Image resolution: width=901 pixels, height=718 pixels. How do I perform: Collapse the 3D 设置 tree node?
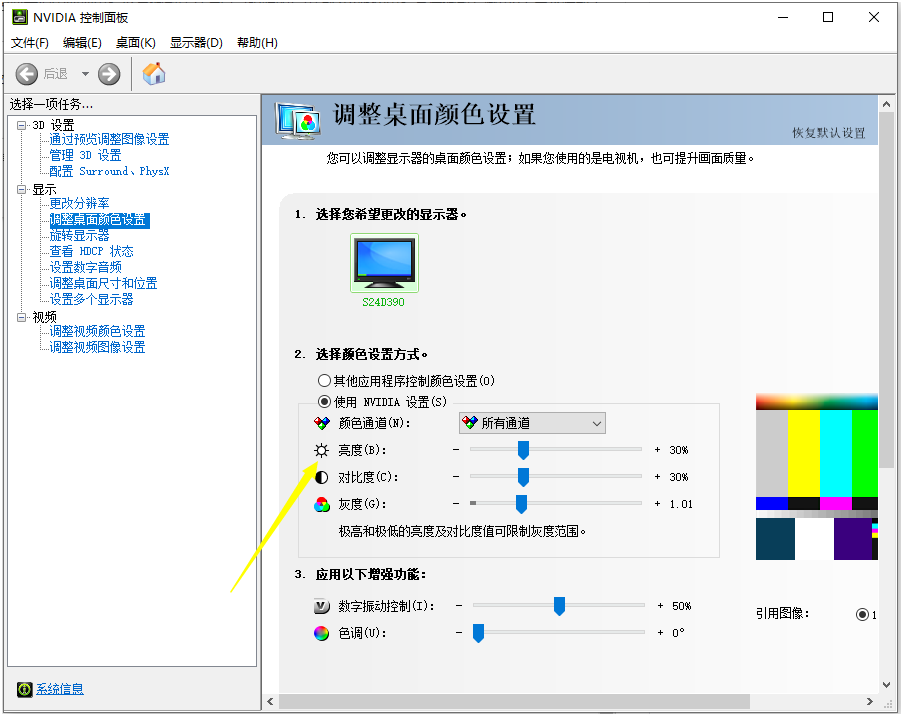22,125
